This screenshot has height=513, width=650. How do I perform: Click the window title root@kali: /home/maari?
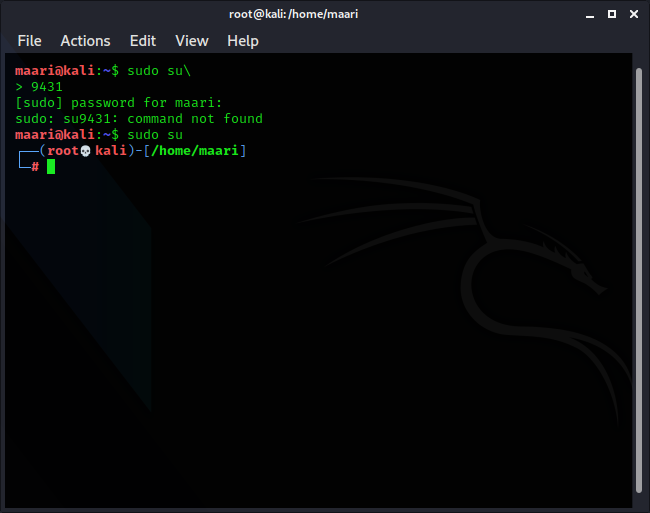(x=324, y=14)
